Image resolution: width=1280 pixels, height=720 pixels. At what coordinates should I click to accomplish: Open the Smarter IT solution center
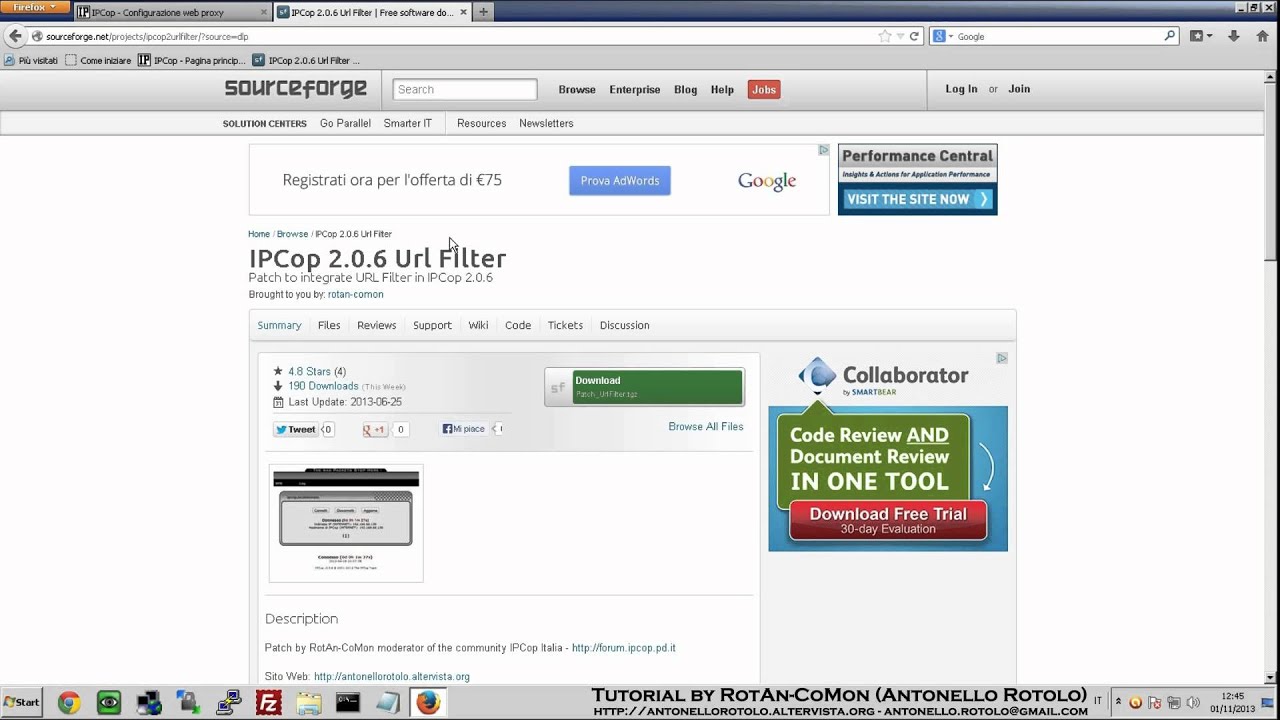(x=408, y=123)
